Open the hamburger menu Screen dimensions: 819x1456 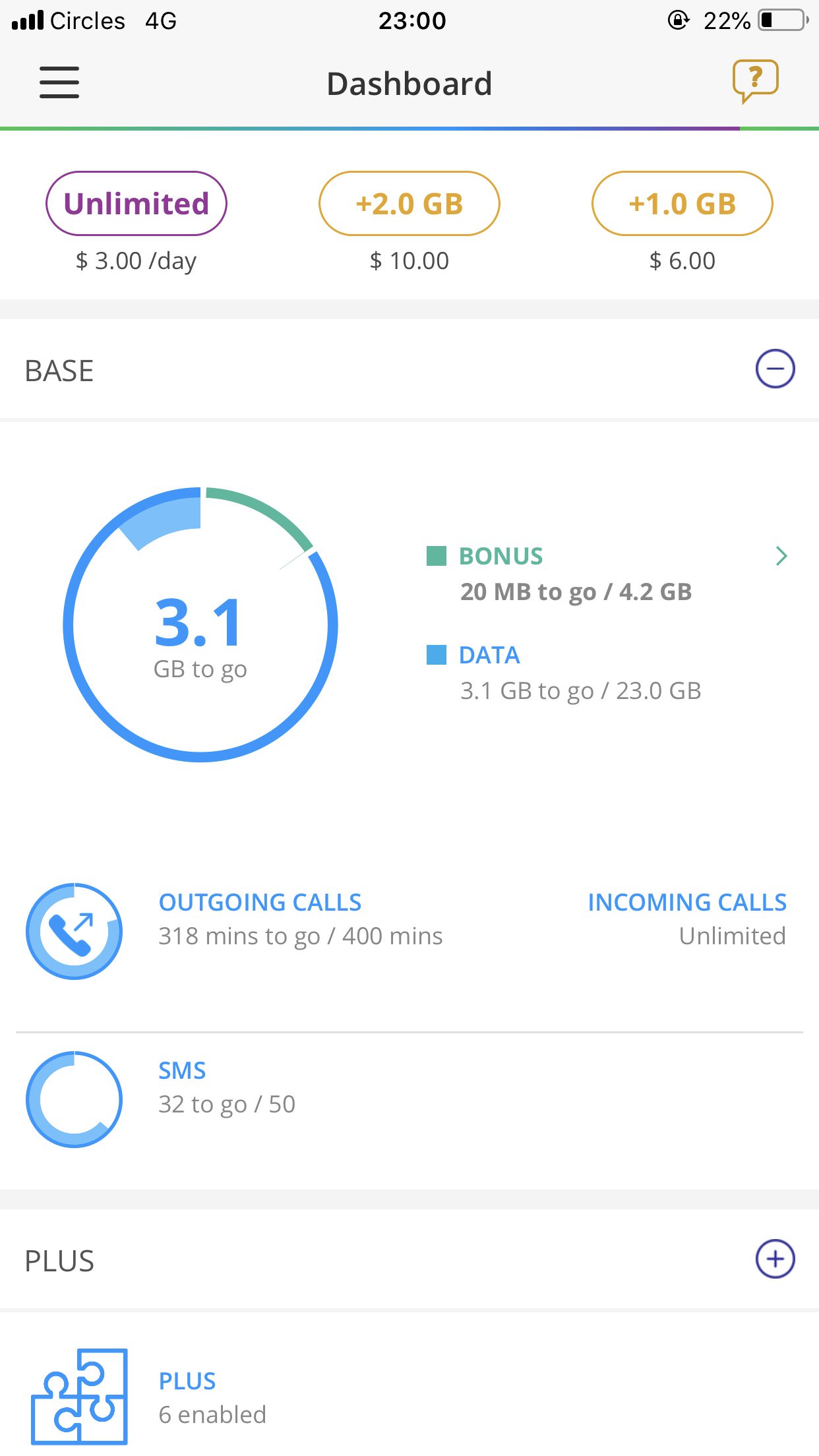(x=59, y=83)
